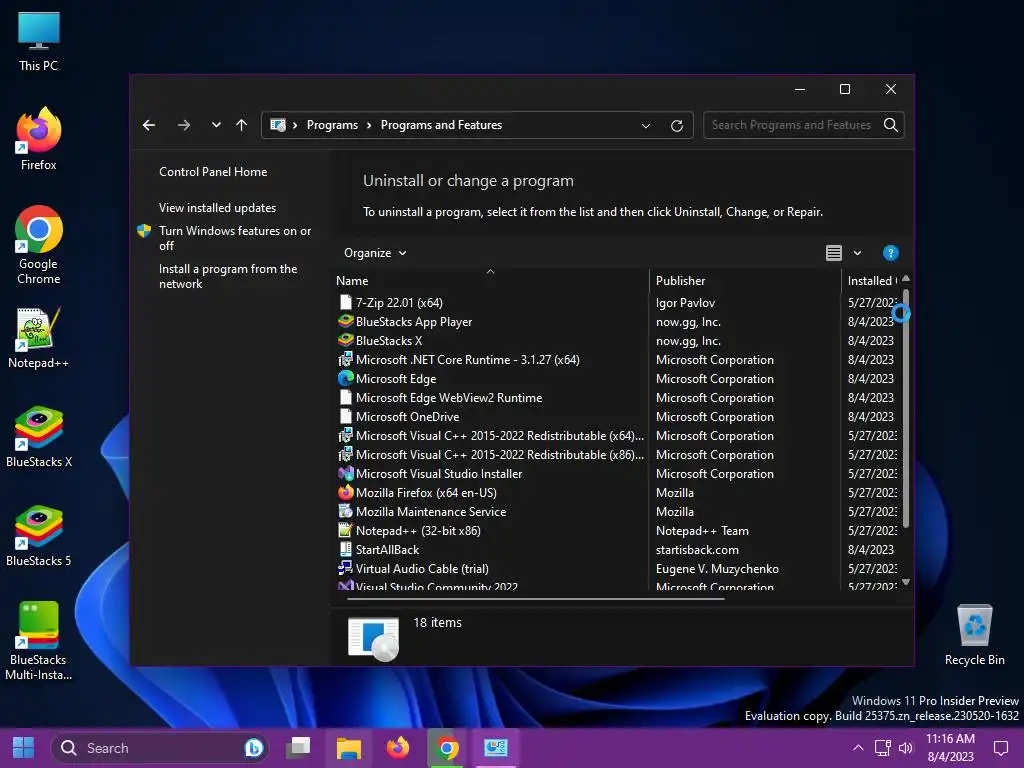Select Microsoft OneDrive row
Image resolution: width=1024 pixels, height=768 pixels.
(x=617, y=417)
